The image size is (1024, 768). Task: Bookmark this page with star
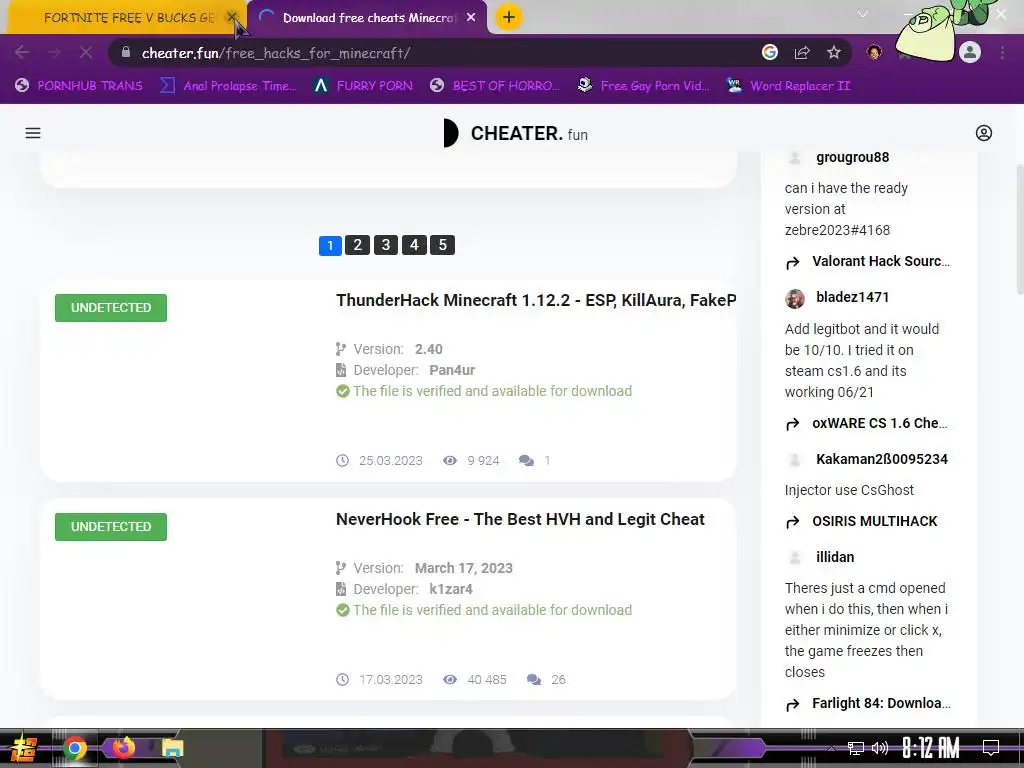click(x=834, y=52)
